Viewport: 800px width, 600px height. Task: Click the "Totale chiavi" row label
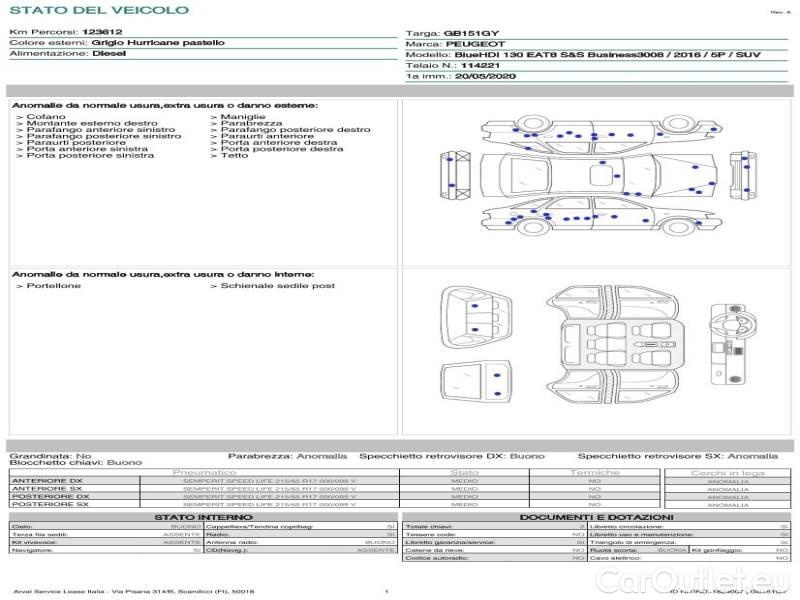click(429, 527)
